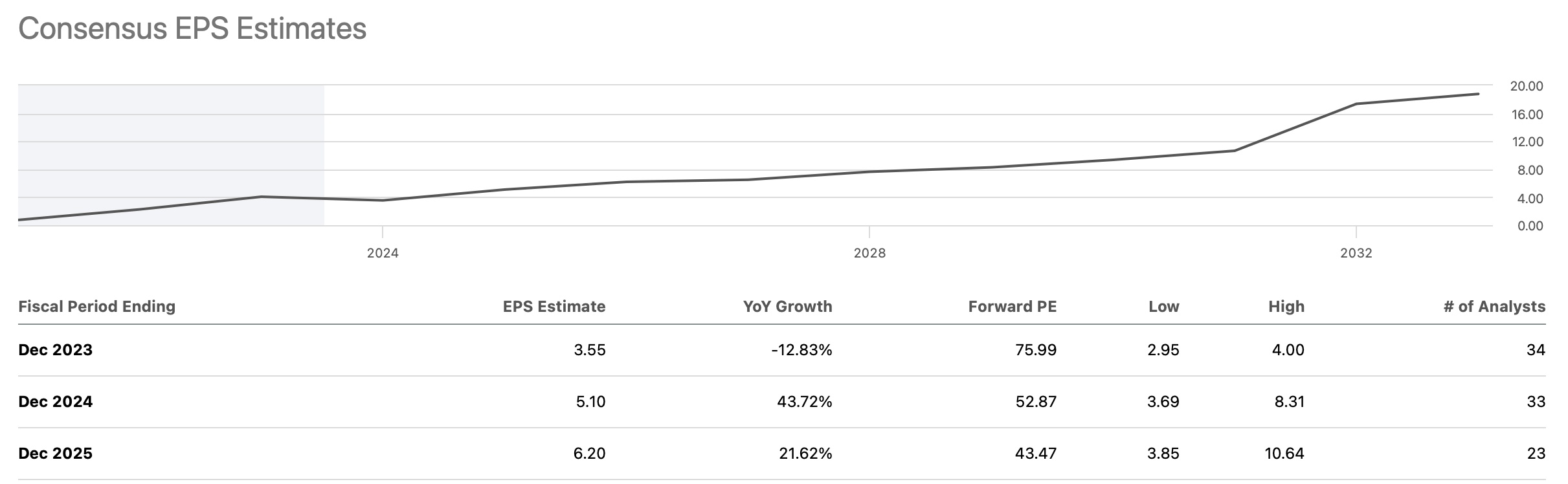
Task: Click the 0.00 y-axis label
Action: (1530, 226)
